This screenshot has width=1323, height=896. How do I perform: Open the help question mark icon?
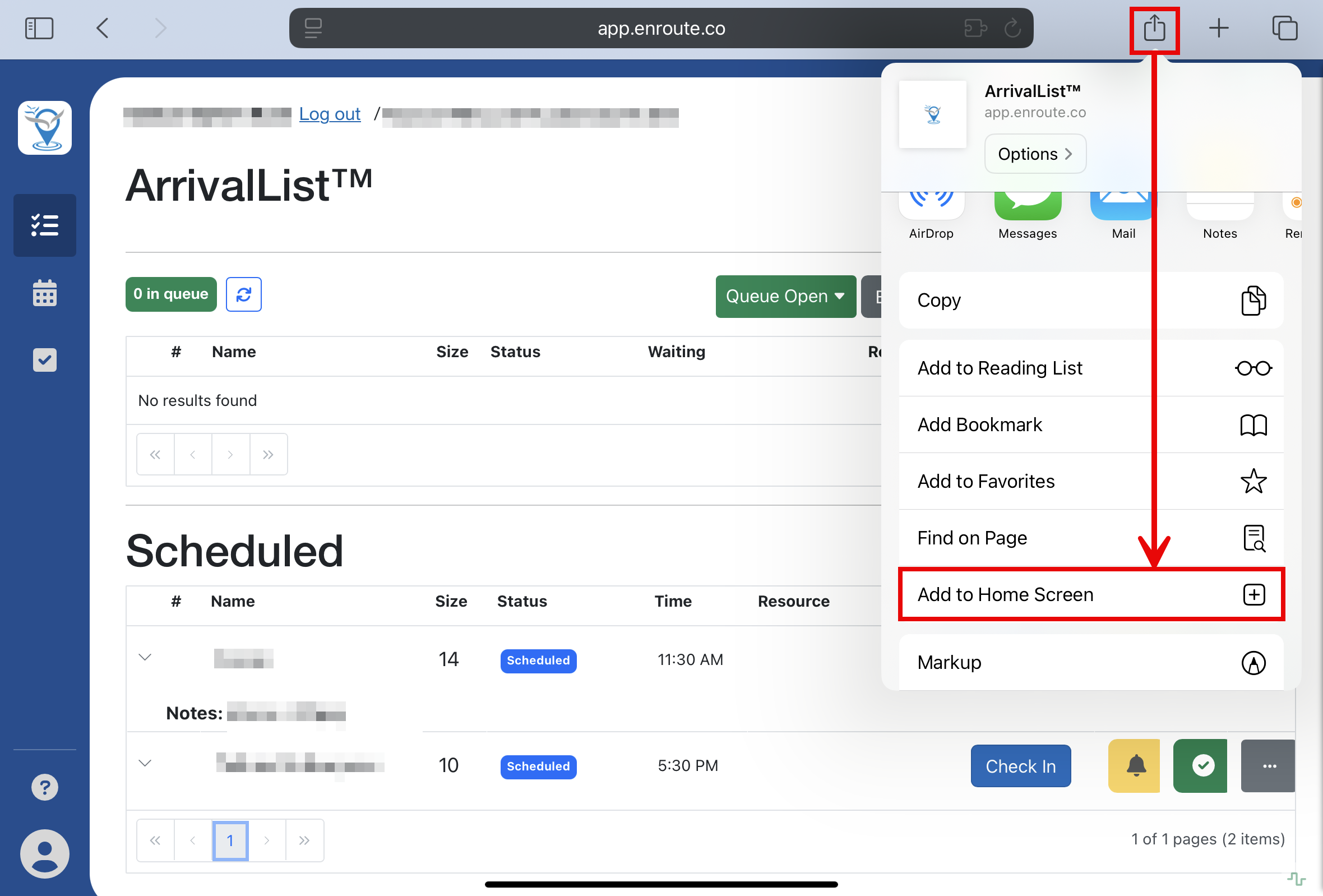pyautogui.click(x=45, y=787)
